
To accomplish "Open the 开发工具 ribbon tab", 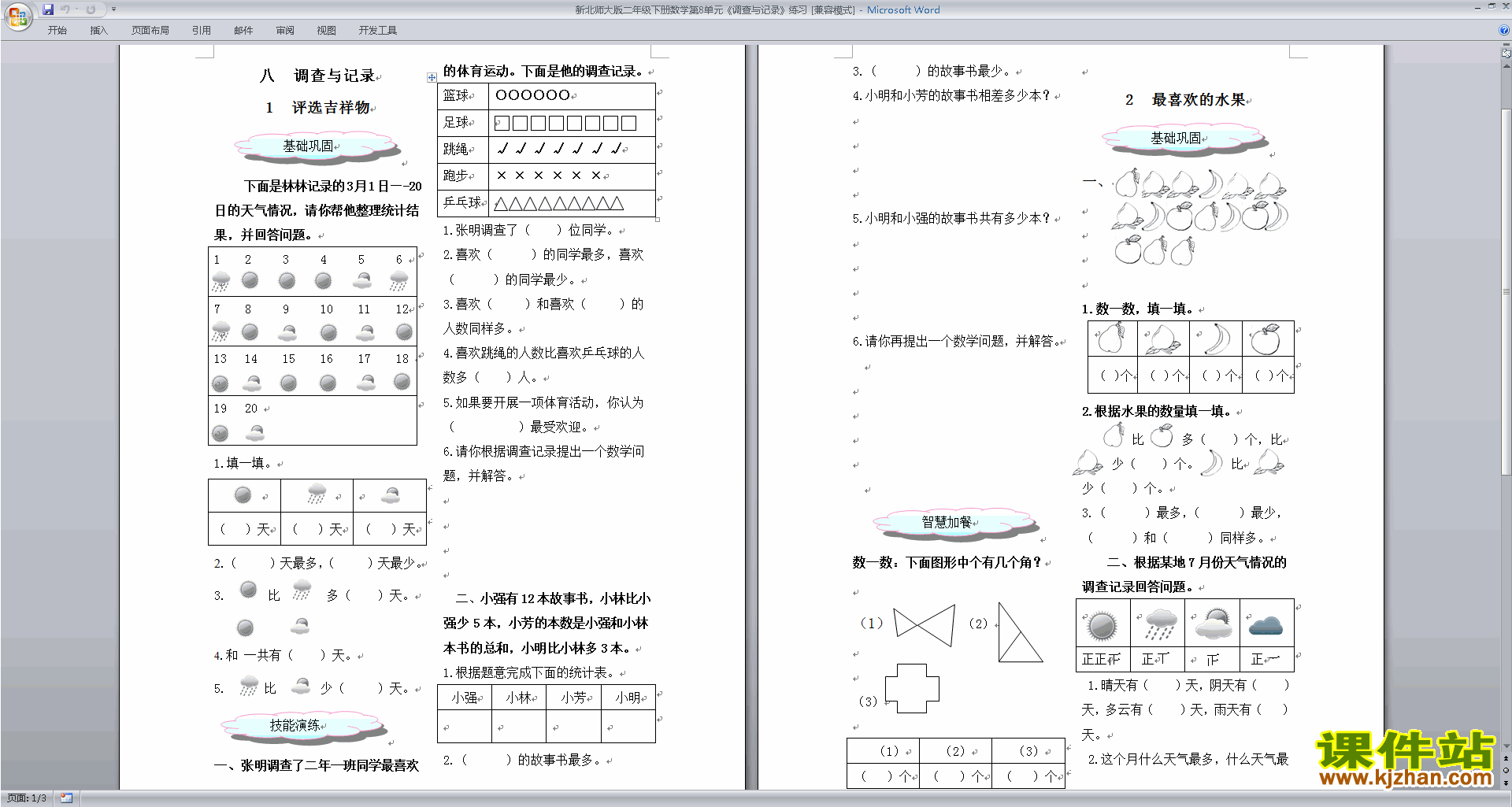I will (377, 31).
